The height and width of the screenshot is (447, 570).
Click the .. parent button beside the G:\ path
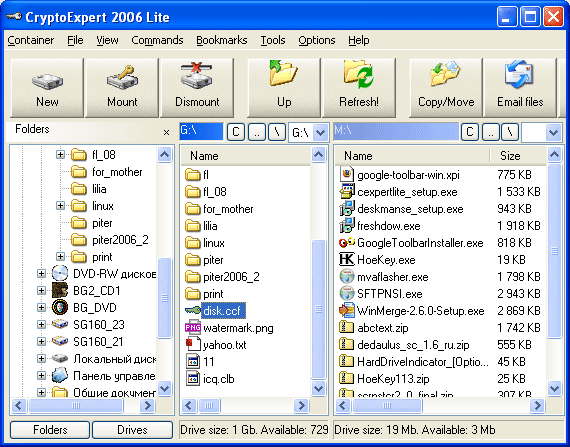(257, 132)
